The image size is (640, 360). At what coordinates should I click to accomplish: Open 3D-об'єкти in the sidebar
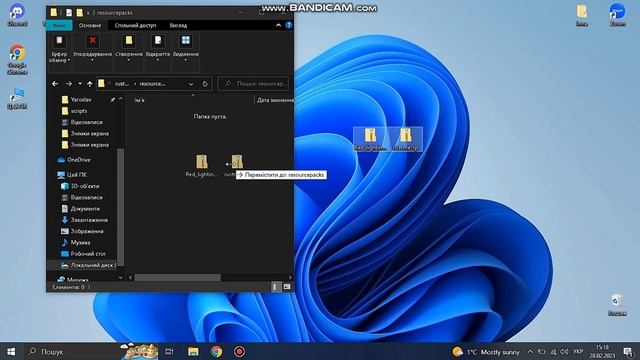(x=85, y=186)
